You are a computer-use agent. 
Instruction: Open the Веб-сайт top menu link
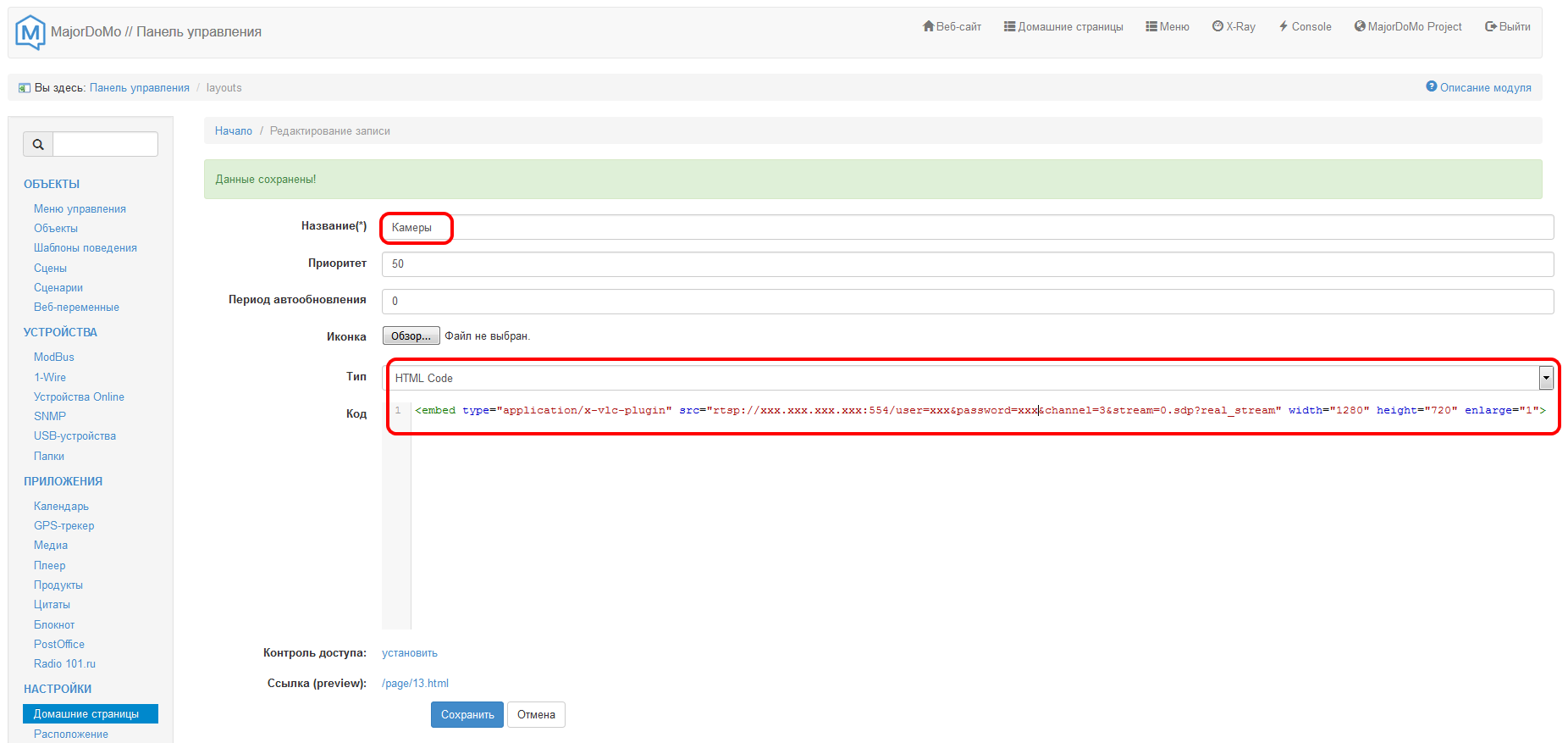952,27
